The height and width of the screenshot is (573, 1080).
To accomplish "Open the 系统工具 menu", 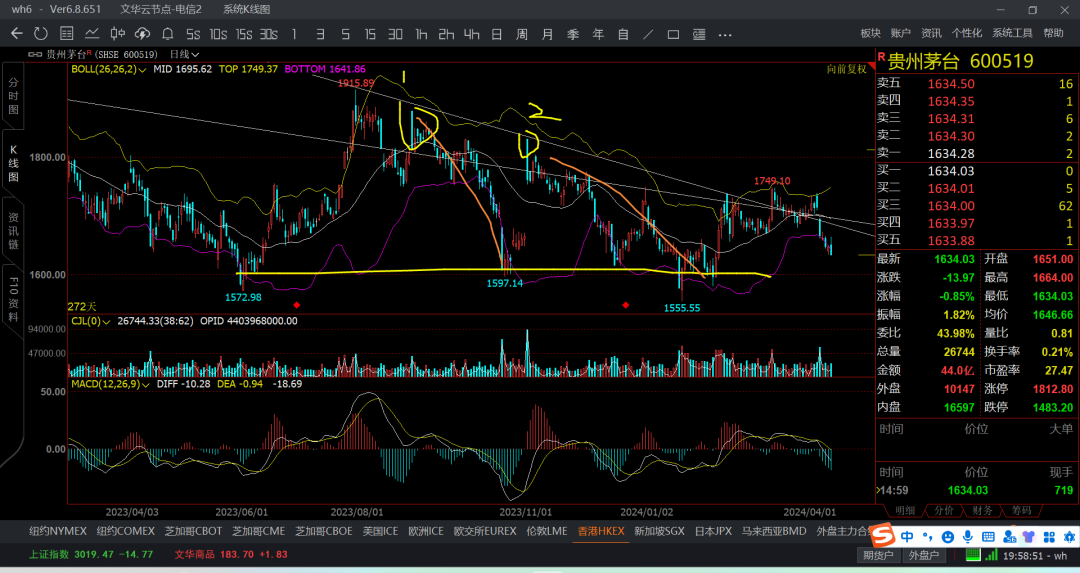I will click(1012, 33).
